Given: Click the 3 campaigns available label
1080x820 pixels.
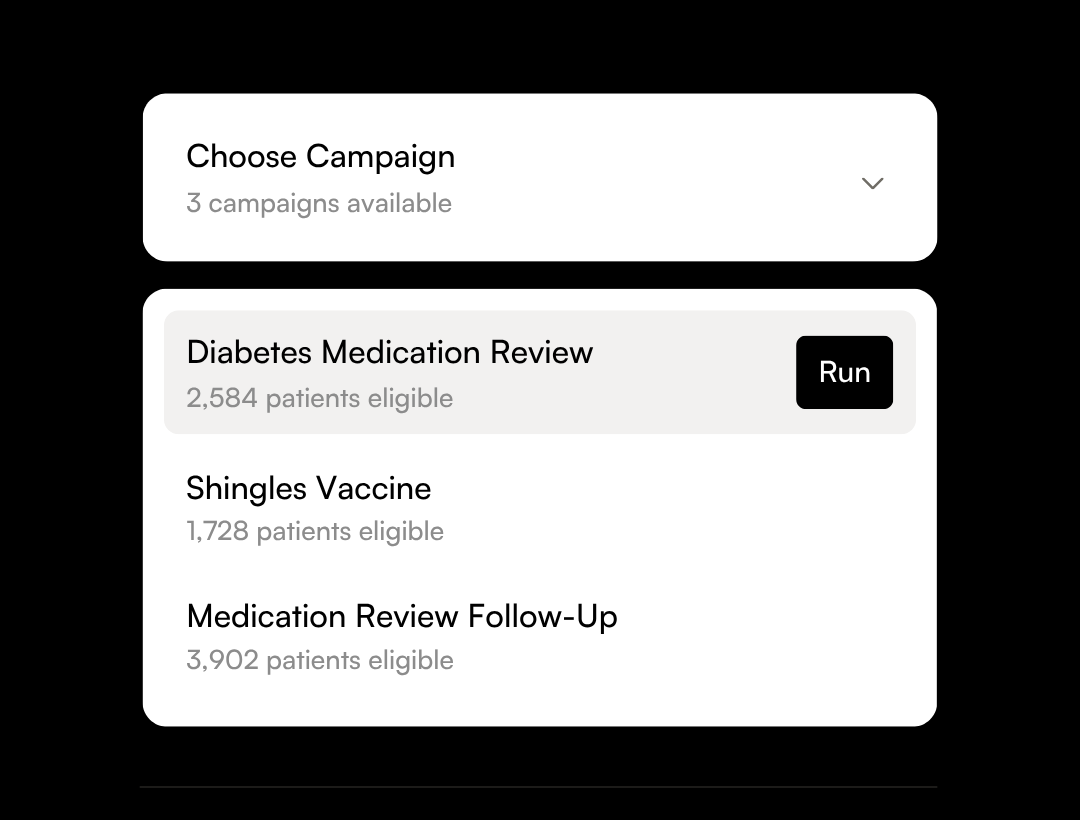Looking at the screenshot, I should (319, 203).
